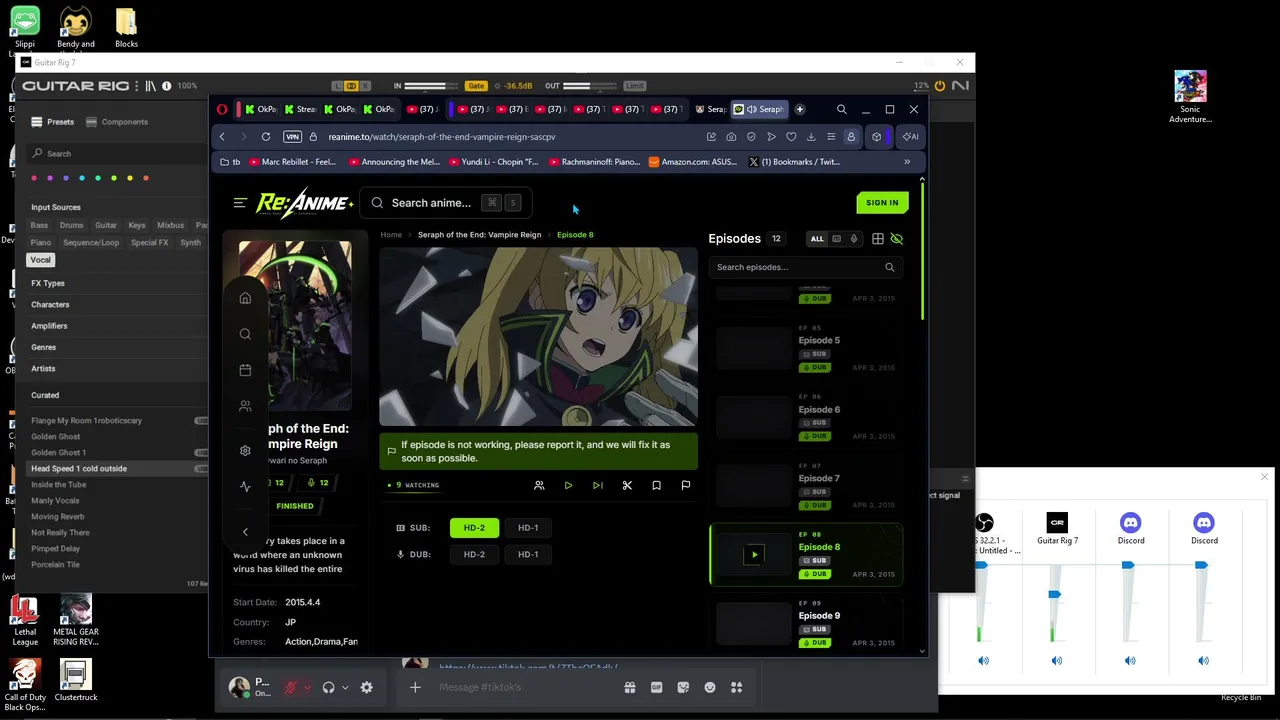The image size is (1280, 720).
Task: Click the ReAnime site logo
Action: 305,203
